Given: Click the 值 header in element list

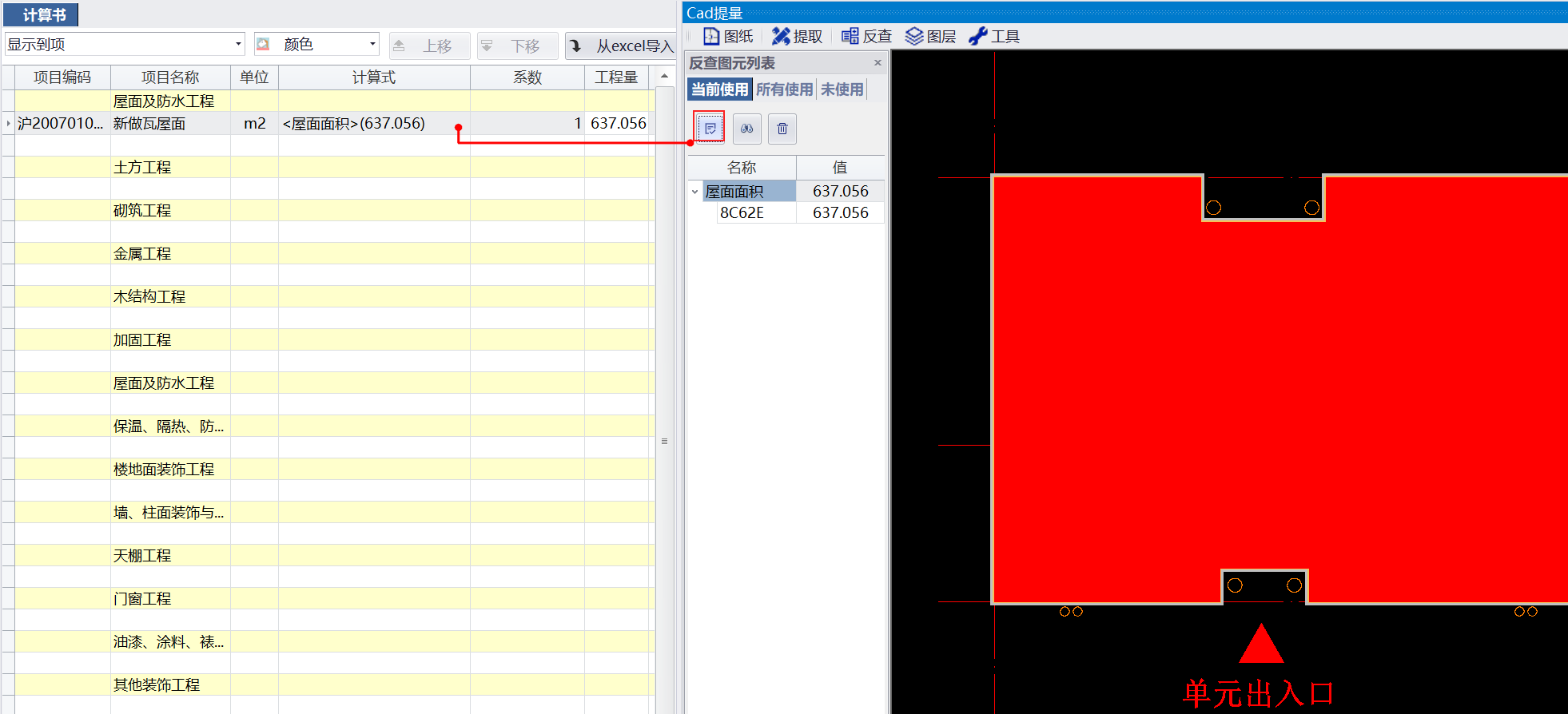Looking at the screenshot, I should 840,168.
